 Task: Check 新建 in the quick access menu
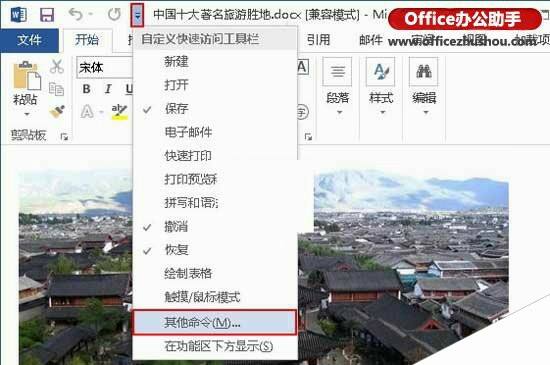coord(215,62)
